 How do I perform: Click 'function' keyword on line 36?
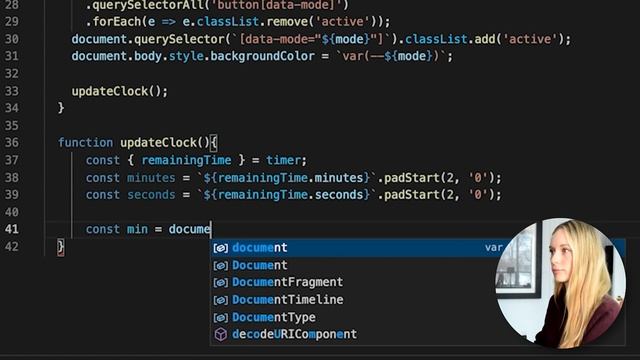(x=85, y=143)
